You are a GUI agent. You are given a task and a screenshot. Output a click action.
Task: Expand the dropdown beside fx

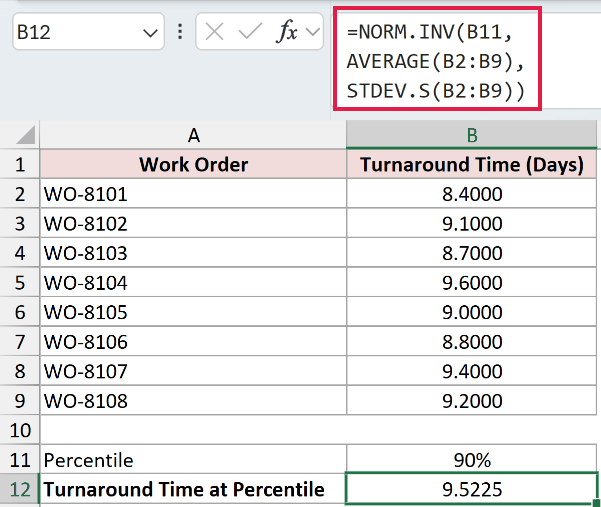(313, 32)
